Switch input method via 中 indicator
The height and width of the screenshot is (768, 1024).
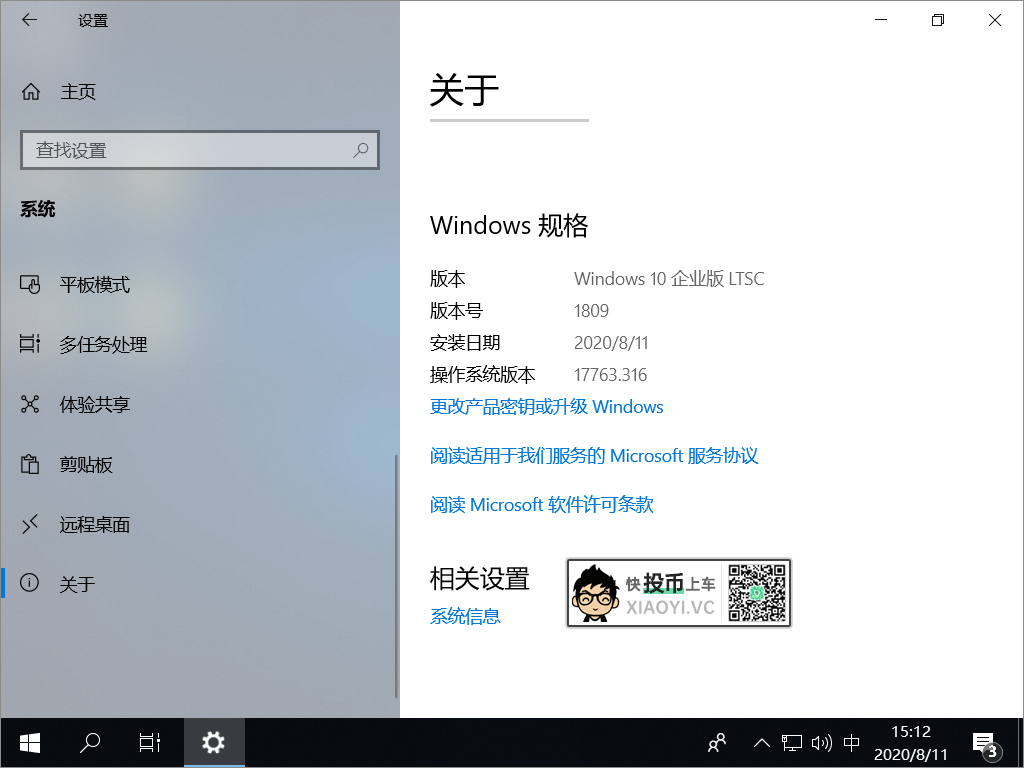pyautogui.click(x=852, y=743)
